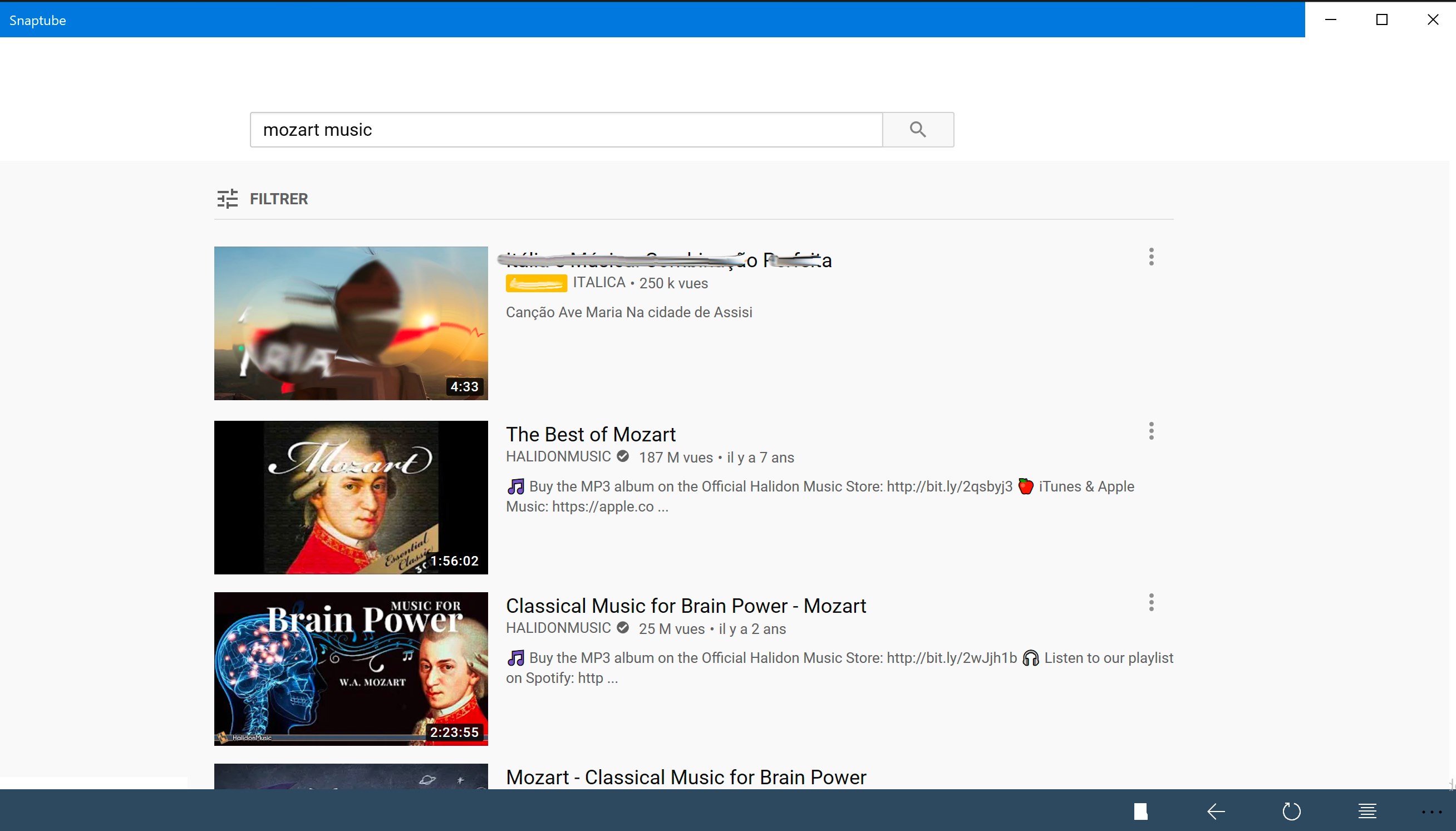
Task: Reload the page with the refresh icon
Action: pos(1292,811)
